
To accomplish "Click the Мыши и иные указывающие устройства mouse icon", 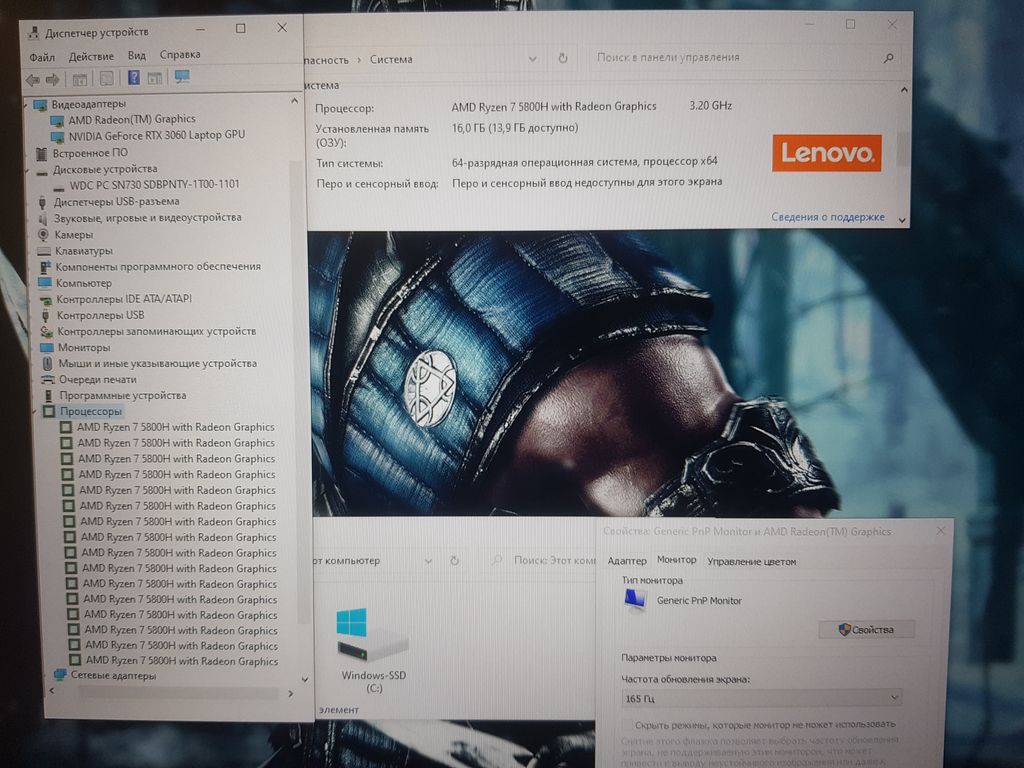I will coord(47,363).
